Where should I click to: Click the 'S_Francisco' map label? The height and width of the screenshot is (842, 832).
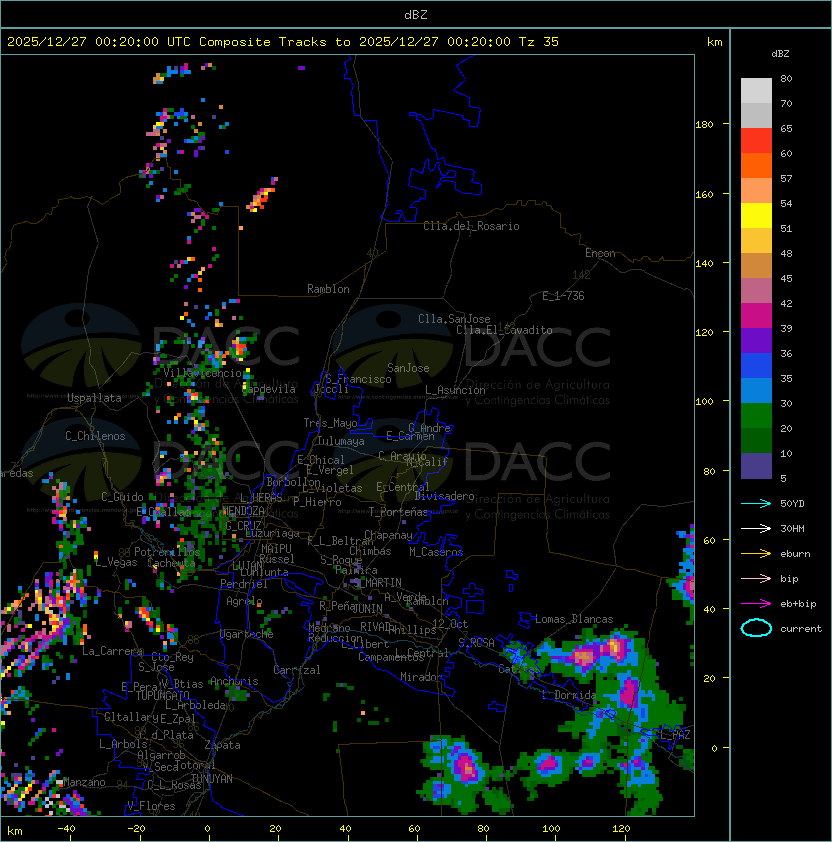[358, 379]
